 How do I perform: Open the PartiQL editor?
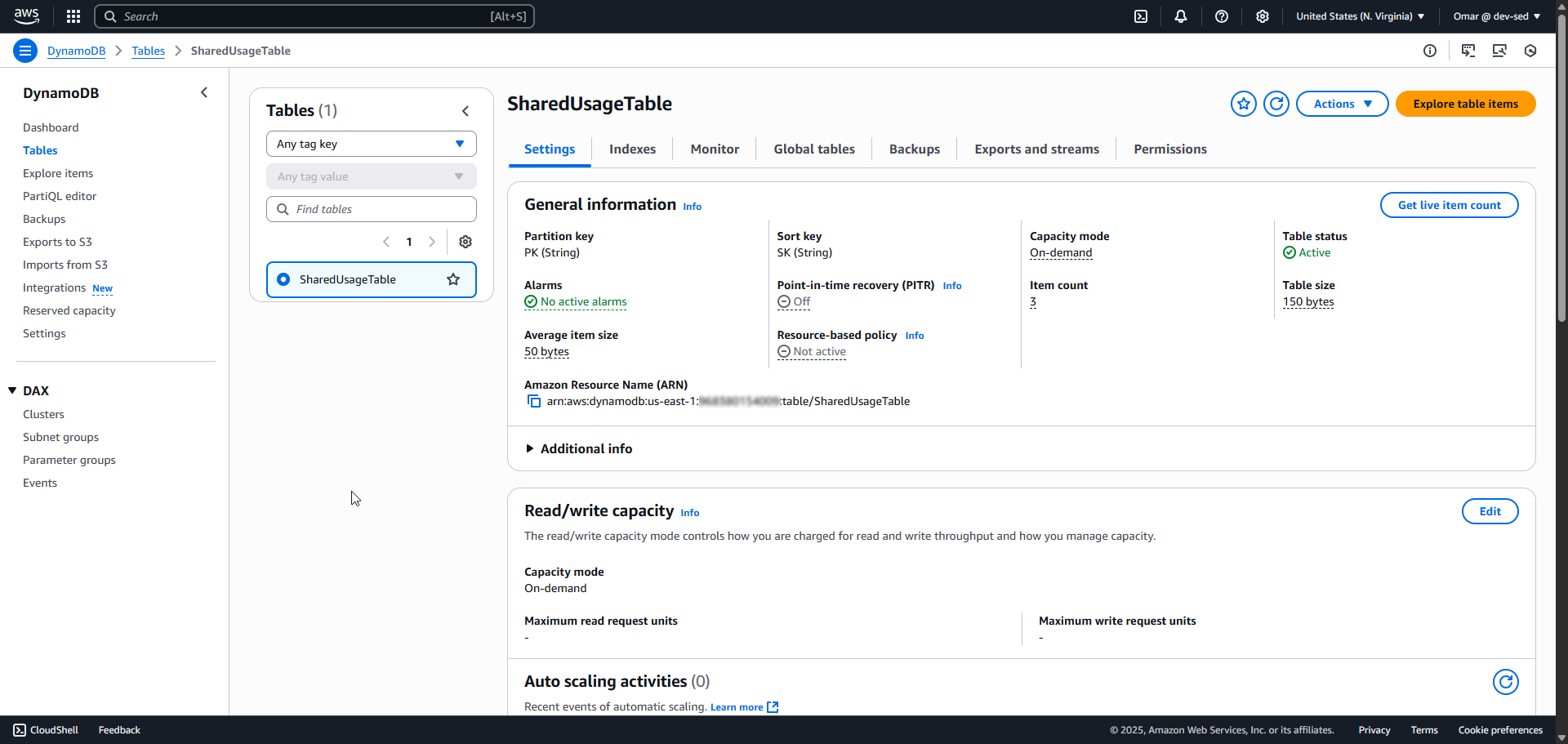[x=60, y=196]
